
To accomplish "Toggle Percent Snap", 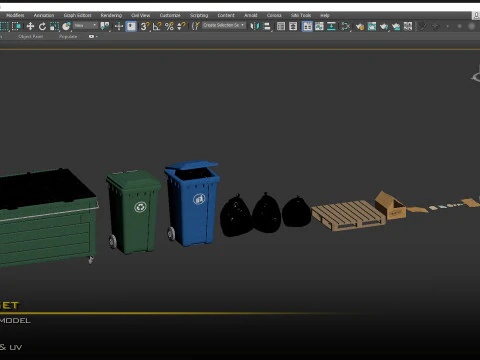I will [x=169, y=26].
